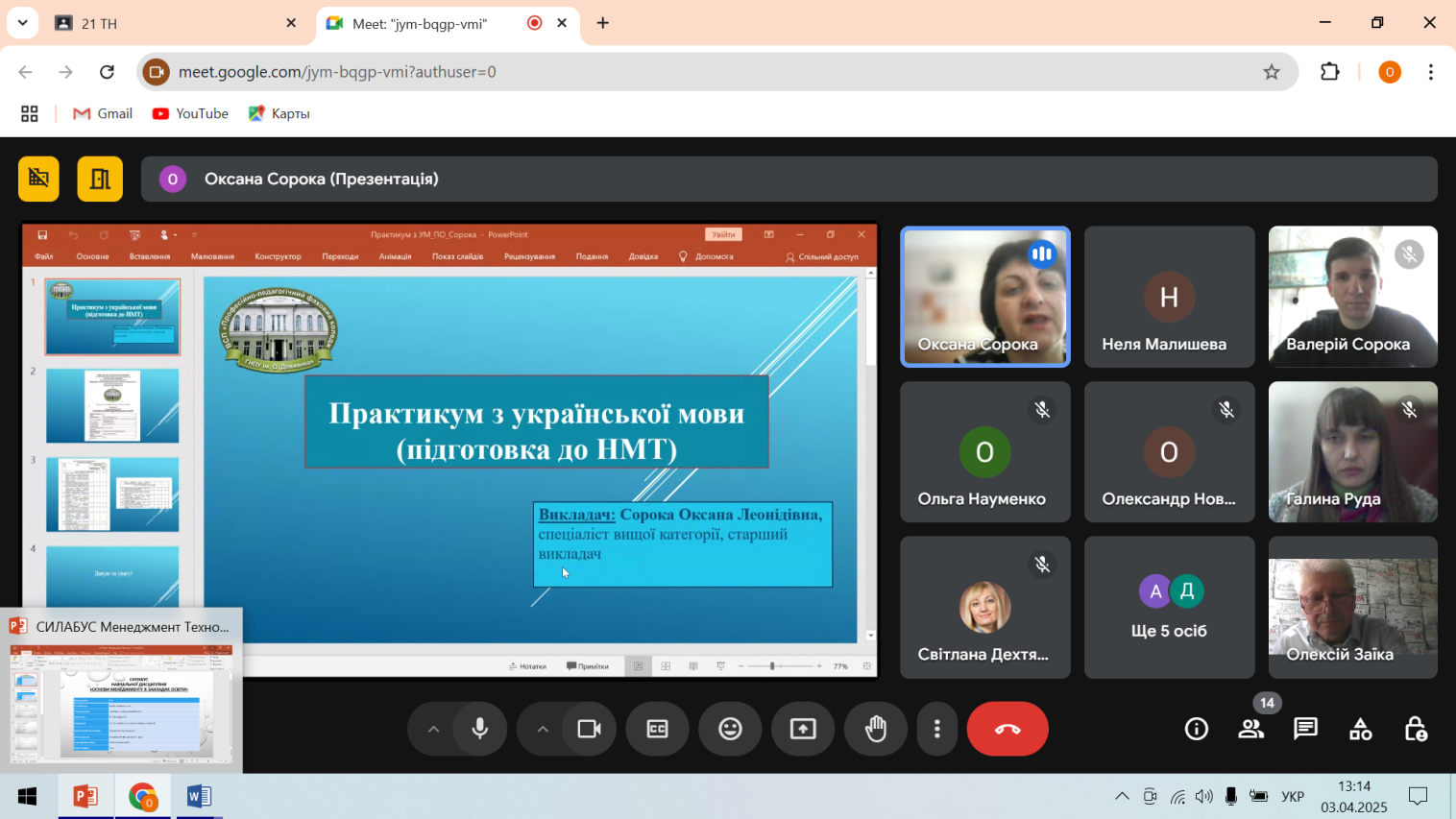The width and height of the screenshot is (1456, 819).
Task: Leave the call with red button
Action: click(1007, 729)
